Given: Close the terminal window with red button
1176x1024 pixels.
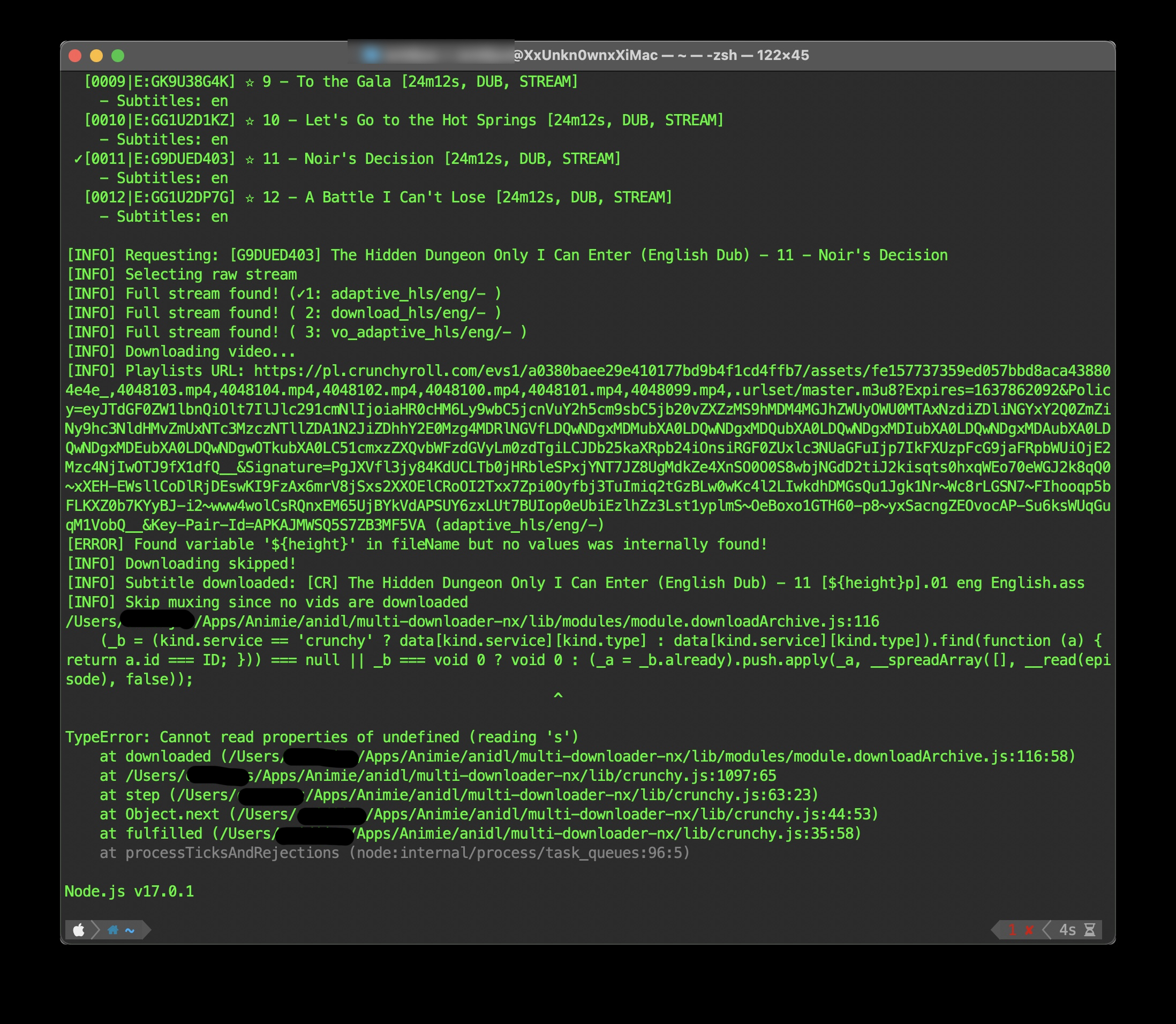Looking at the screenshot, I should pyautogui.click(x=75, y=55).
